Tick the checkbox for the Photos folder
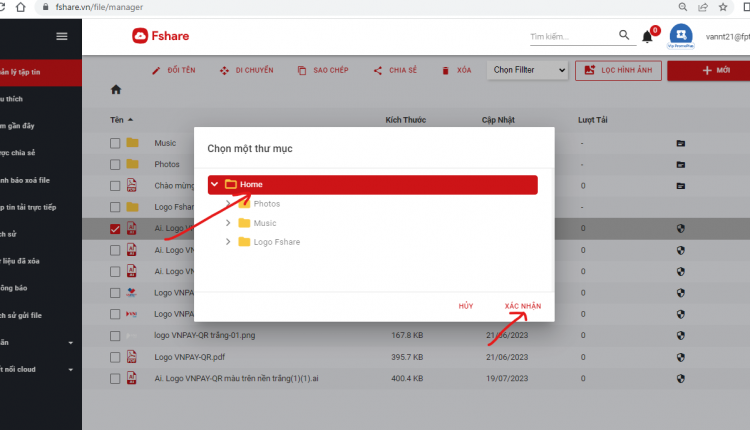The image size is (750, 430). pyautogui.click(x=115, y=165)
